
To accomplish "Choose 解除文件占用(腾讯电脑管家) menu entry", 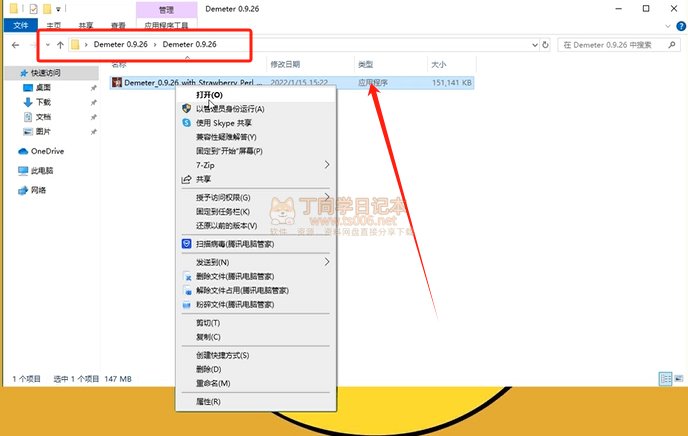I will (256, 290).
